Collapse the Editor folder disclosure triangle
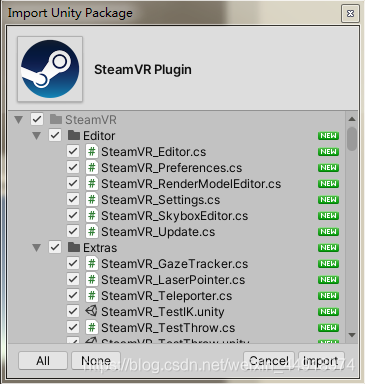365x384 pixels. (37, 136)
